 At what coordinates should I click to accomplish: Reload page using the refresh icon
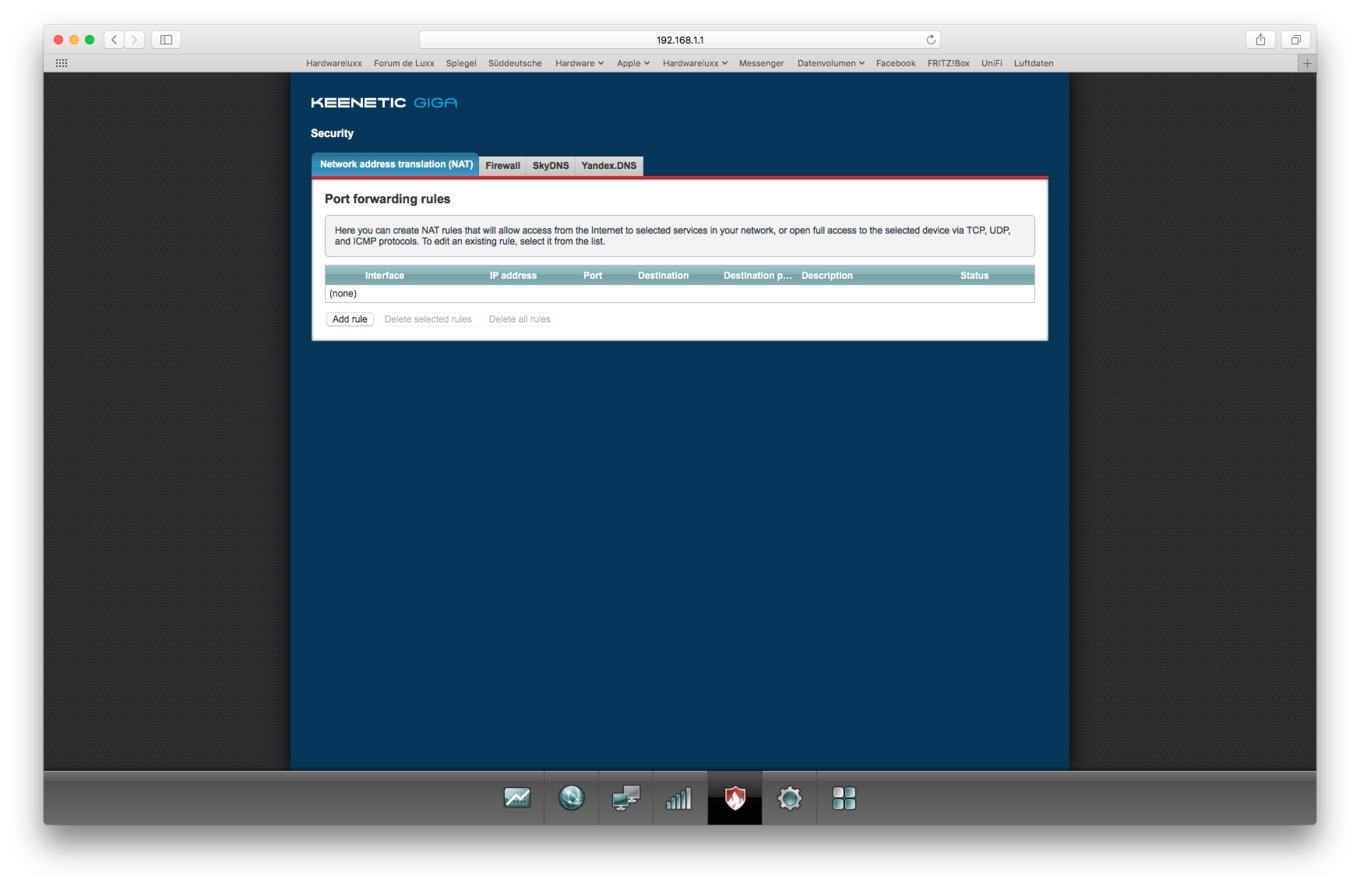click(931, 40)
